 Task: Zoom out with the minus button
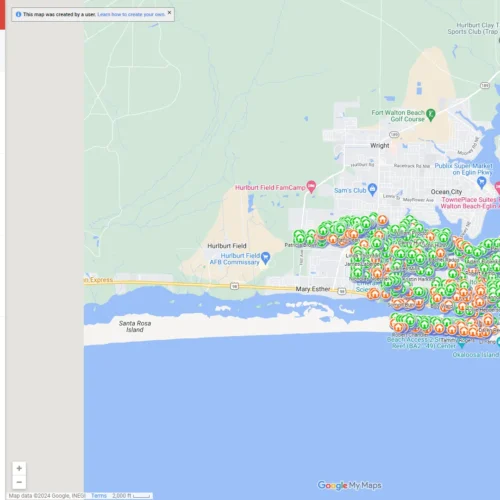pos(19,482)
